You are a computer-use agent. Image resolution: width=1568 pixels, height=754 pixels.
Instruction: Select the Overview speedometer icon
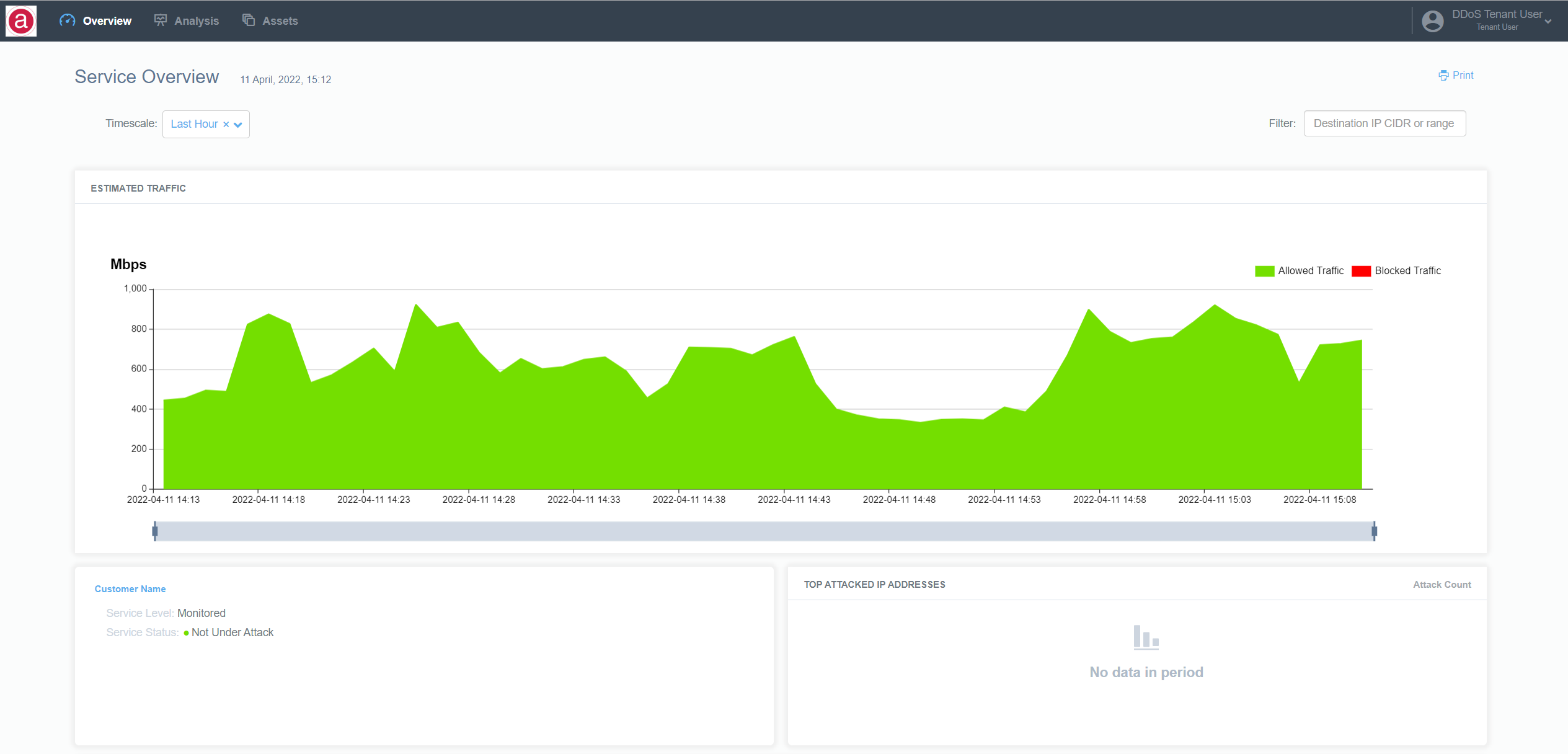pyautogui.click(x=67, y=20)
